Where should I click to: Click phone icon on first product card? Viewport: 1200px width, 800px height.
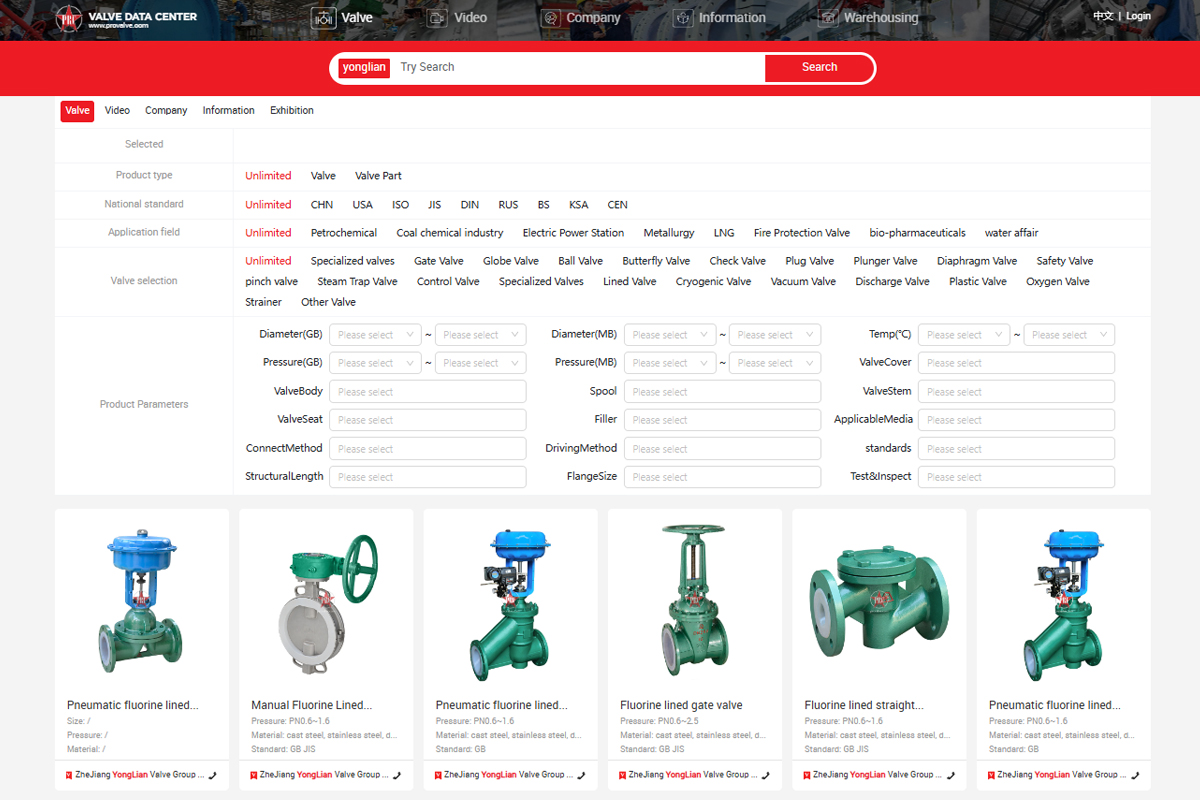(x=212, y=775)
